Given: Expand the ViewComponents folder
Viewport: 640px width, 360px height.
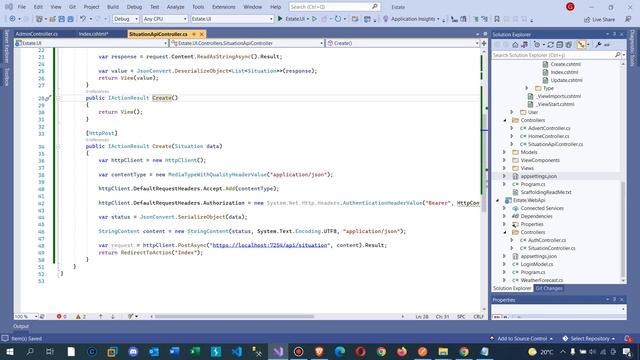Looking at the screenshot, I should (504, 160).
